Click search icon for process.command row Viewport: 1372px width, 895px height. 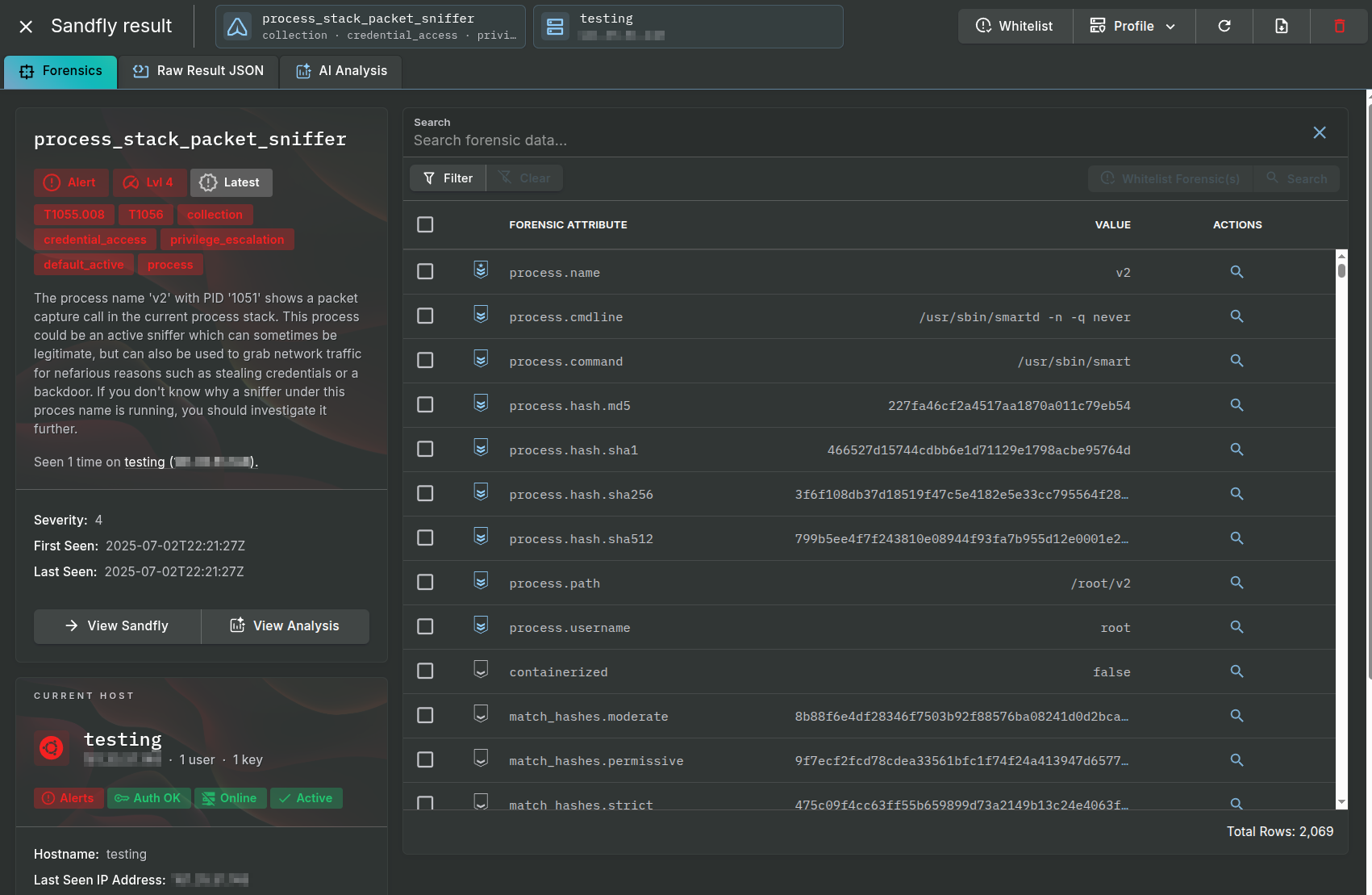click(x=1236, y=361)
